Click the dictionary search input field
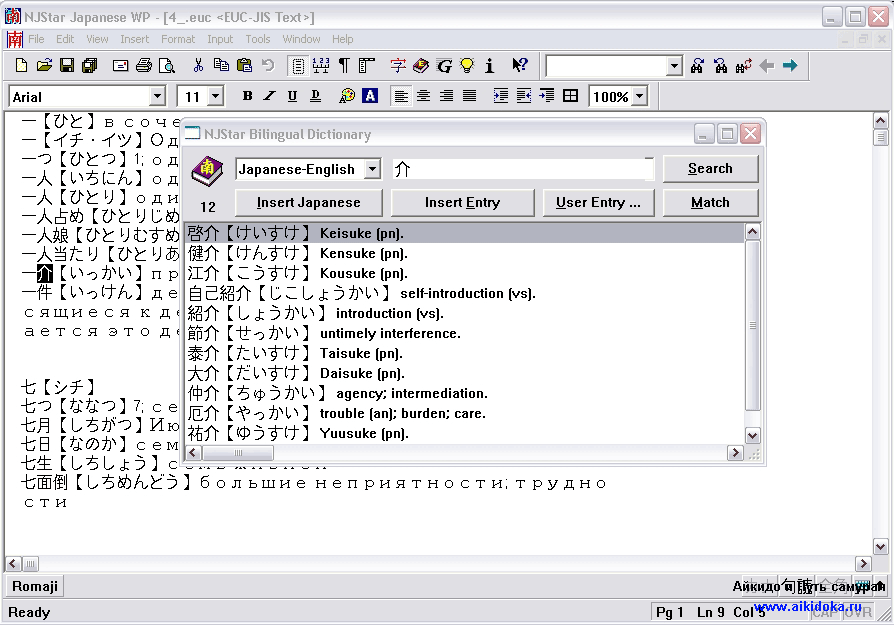This screenshot has height=625, width=894. click(523, 169)
